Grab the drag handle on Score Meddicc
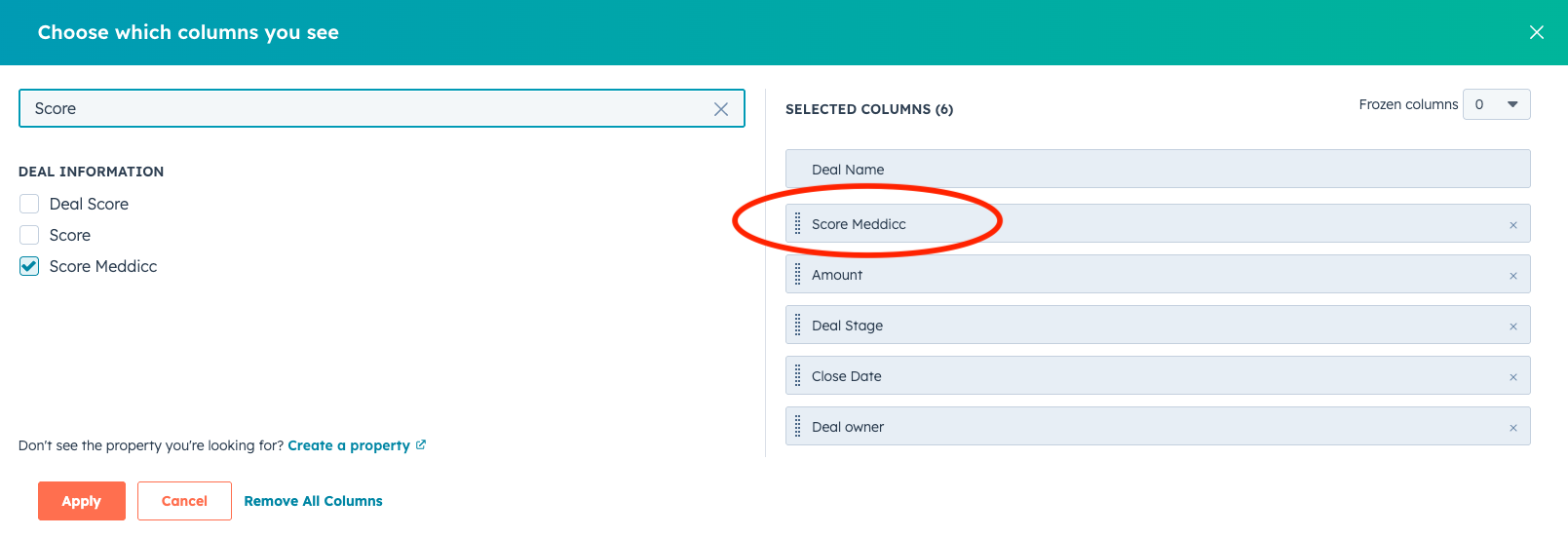 (797, 224)
